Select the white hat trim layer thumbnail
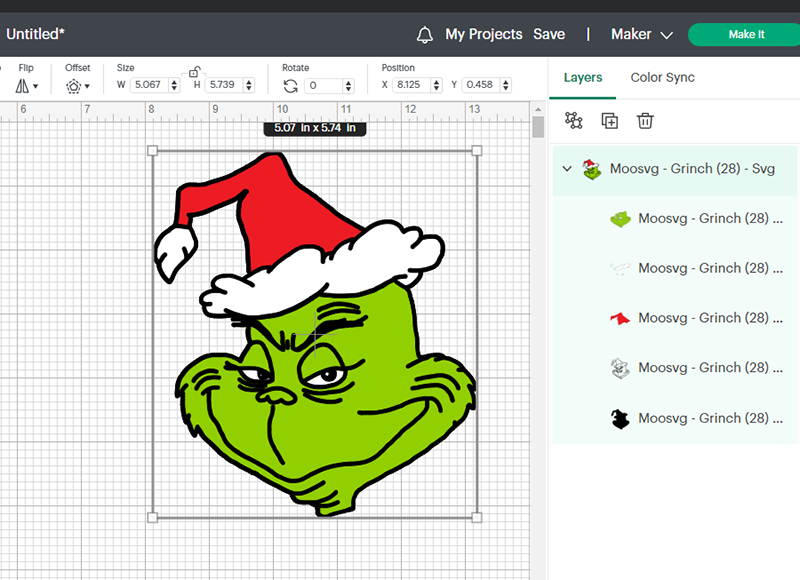The width and height of the screenshot is (800, 580). (x=620, y=268)
